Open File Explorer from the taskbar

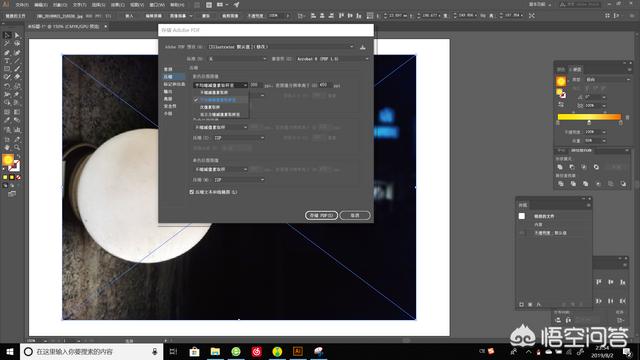[x=215, y=351]
